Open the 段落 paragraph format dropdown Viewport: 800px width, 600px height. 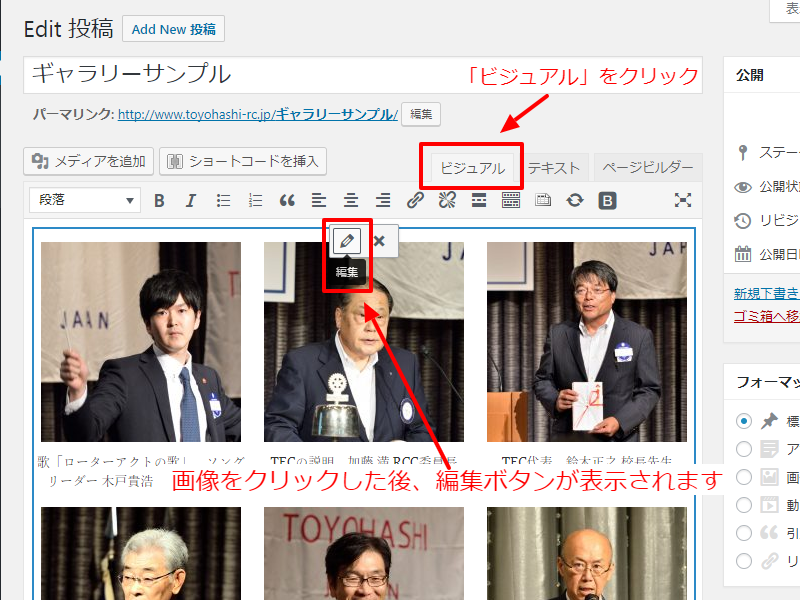(85, 200)
